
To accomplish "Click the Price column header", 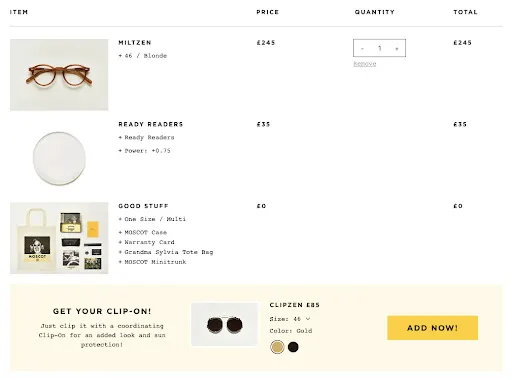I will (268, 12).
